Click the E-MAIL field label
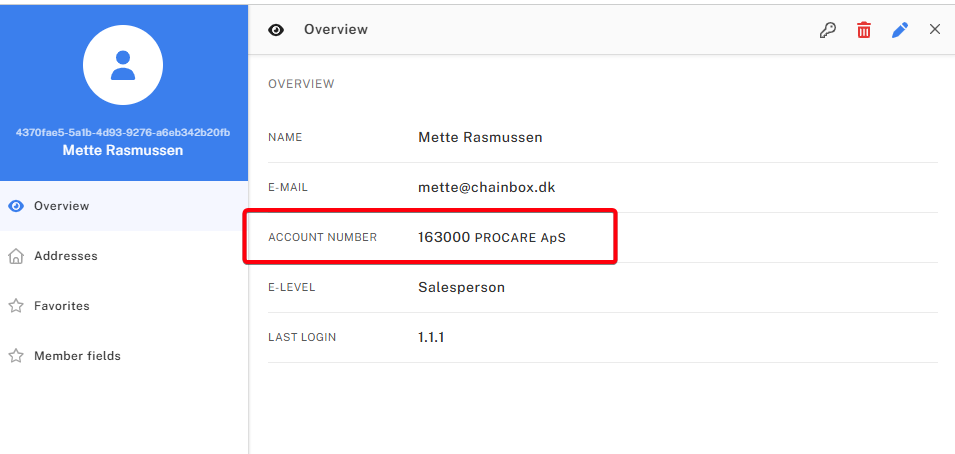The image size is (955, 454). tap(288, 188)
